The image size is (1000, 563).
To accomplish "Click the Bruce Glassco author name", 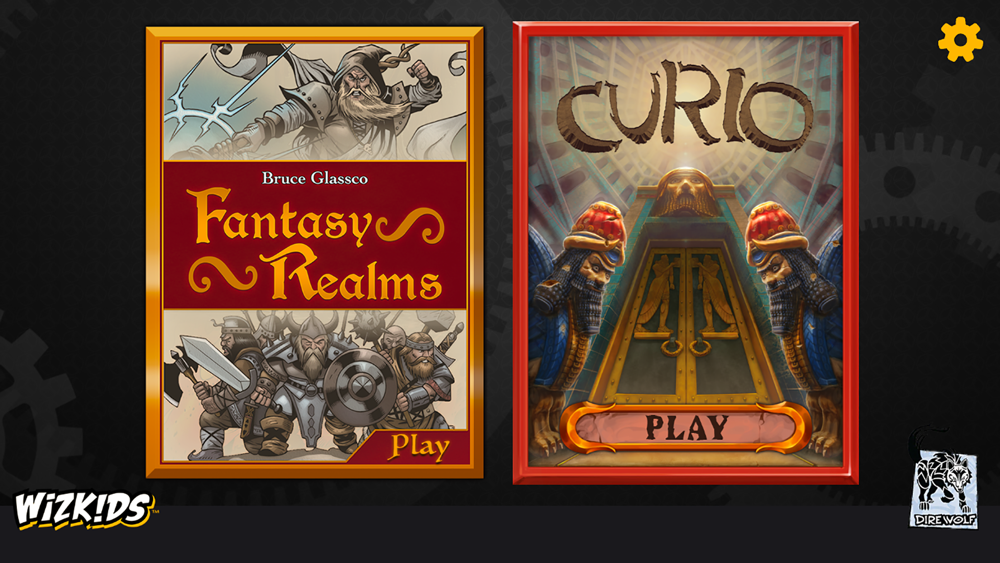I will click(314, 179).
